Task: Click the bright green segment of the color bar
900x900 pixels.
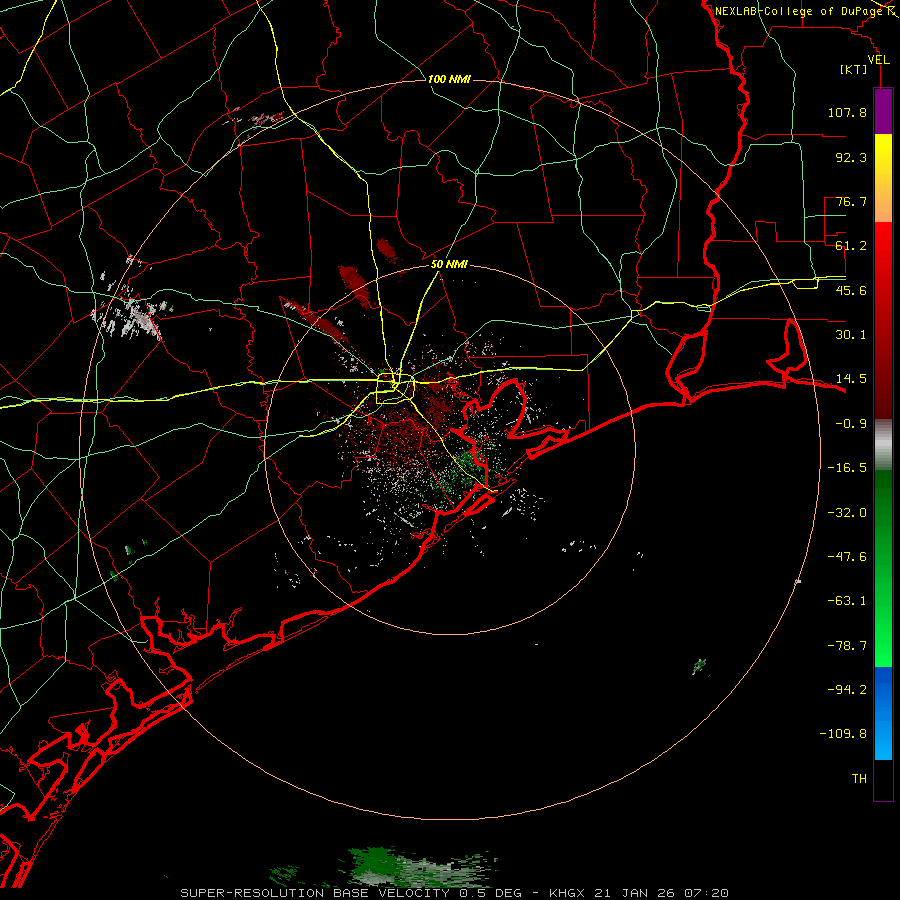Action: click(883, 568)
